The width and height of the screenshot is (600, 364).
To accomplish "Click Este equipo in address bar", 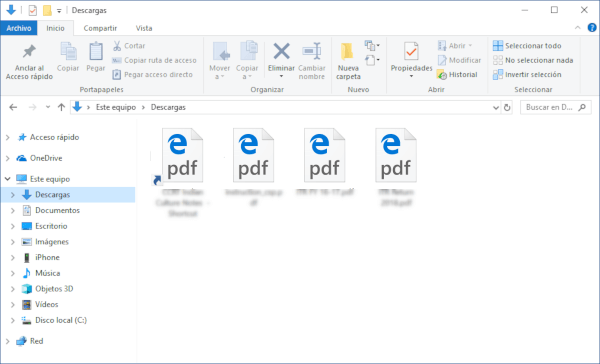I will pos(116,107).
